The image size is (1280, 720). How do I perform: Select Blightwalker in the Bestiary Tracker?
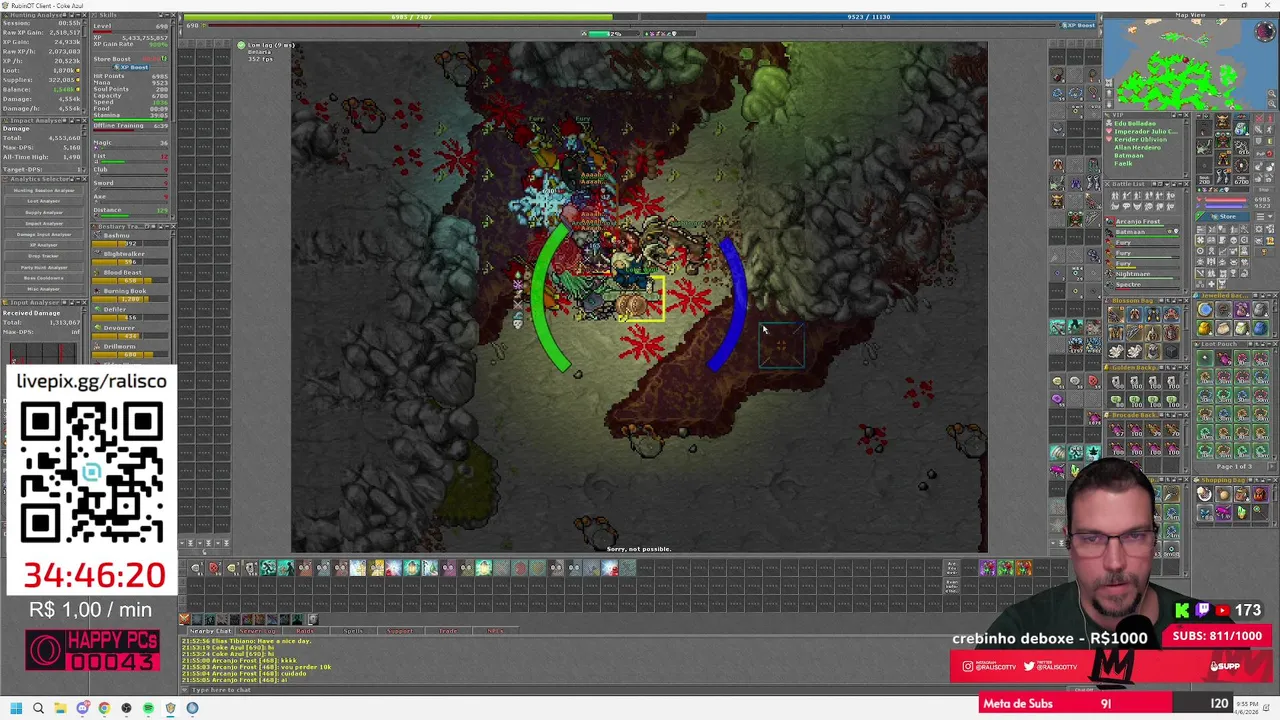132,257
